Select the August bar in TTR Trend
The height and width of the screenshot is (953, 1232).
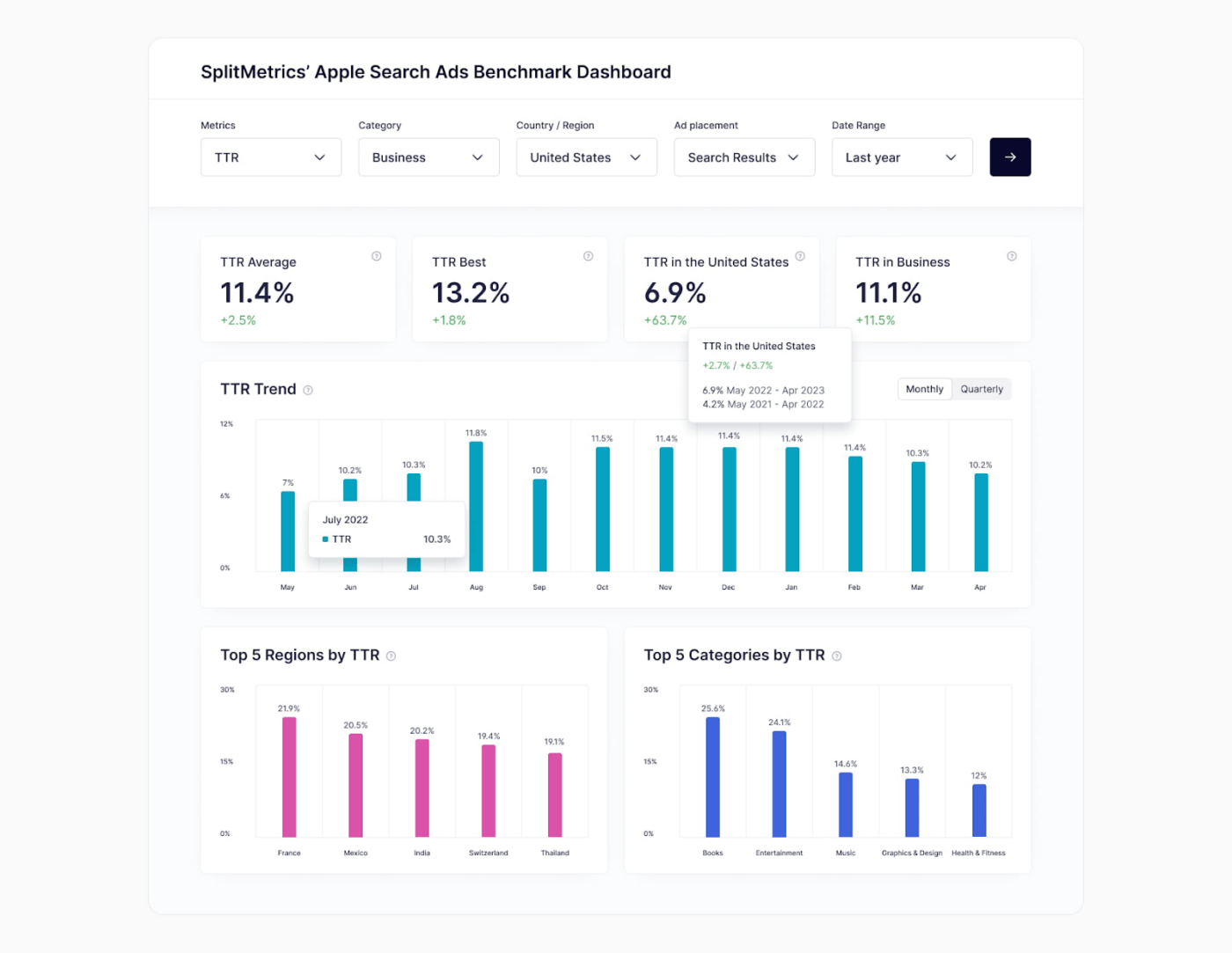pyautogui.click(x=476, y=506)
